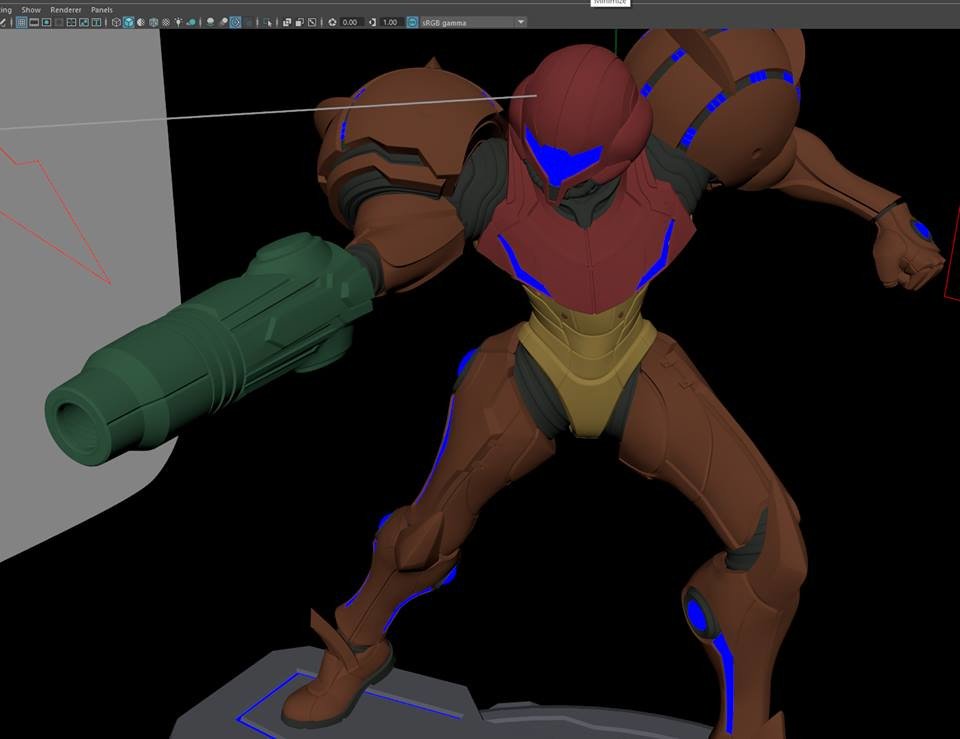This screenshot has width=960, height=739.
Task: Click the gamma reset icon
Action: [x=372, y=22]
